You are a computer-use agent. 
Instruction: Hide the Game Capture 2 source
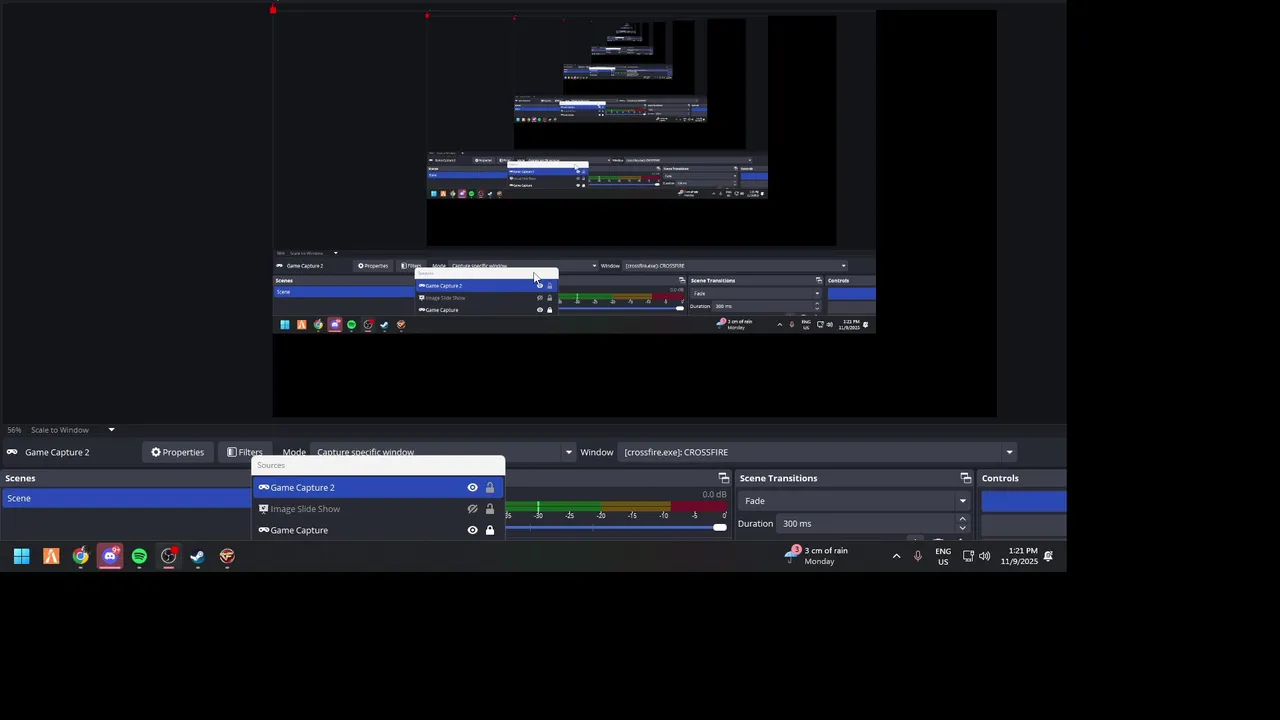tap(472, 488)
